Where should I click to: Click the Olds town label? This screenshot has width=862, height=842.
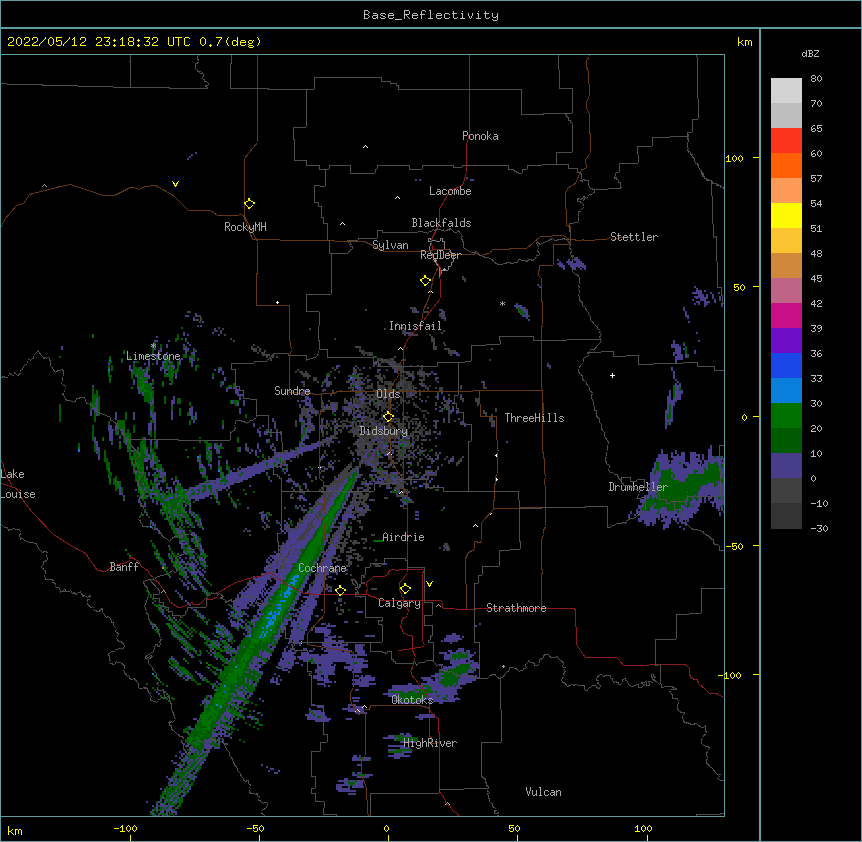coord(388,394)
